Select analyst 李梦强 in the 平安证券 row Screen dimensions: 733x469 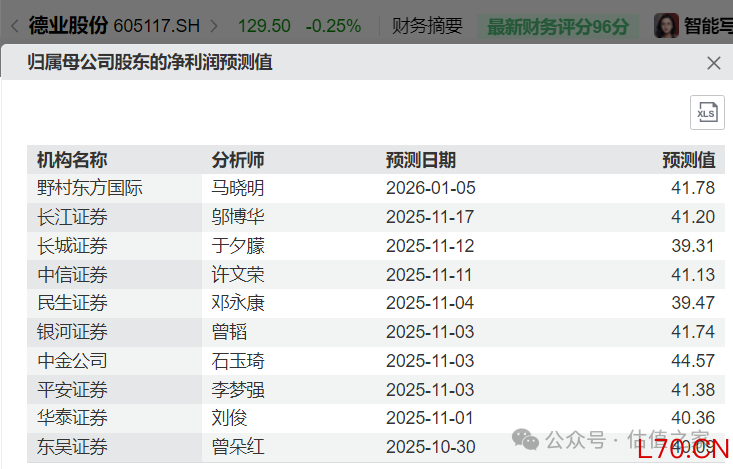pyautogui.click(x=238, y=390)
